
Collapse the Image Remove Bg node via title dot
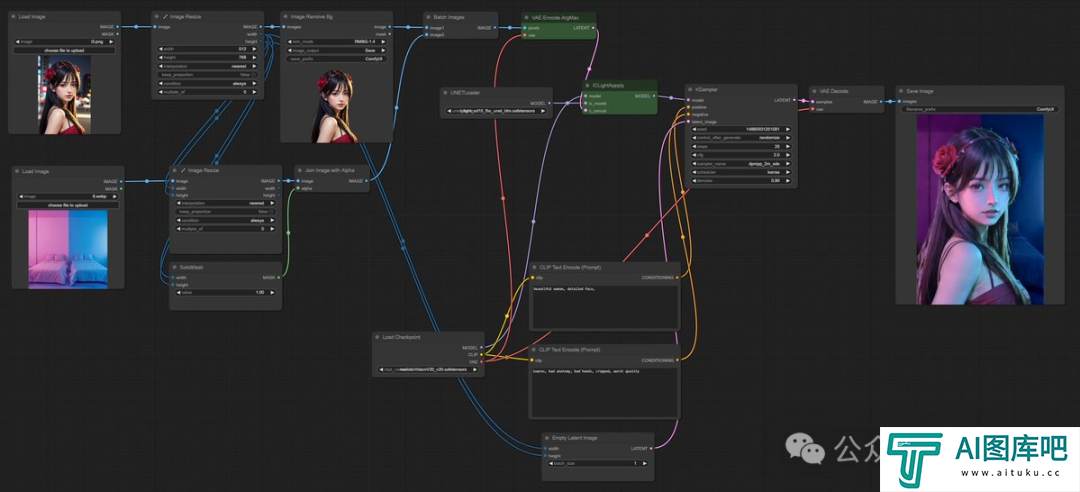click(x=287, y=16)
